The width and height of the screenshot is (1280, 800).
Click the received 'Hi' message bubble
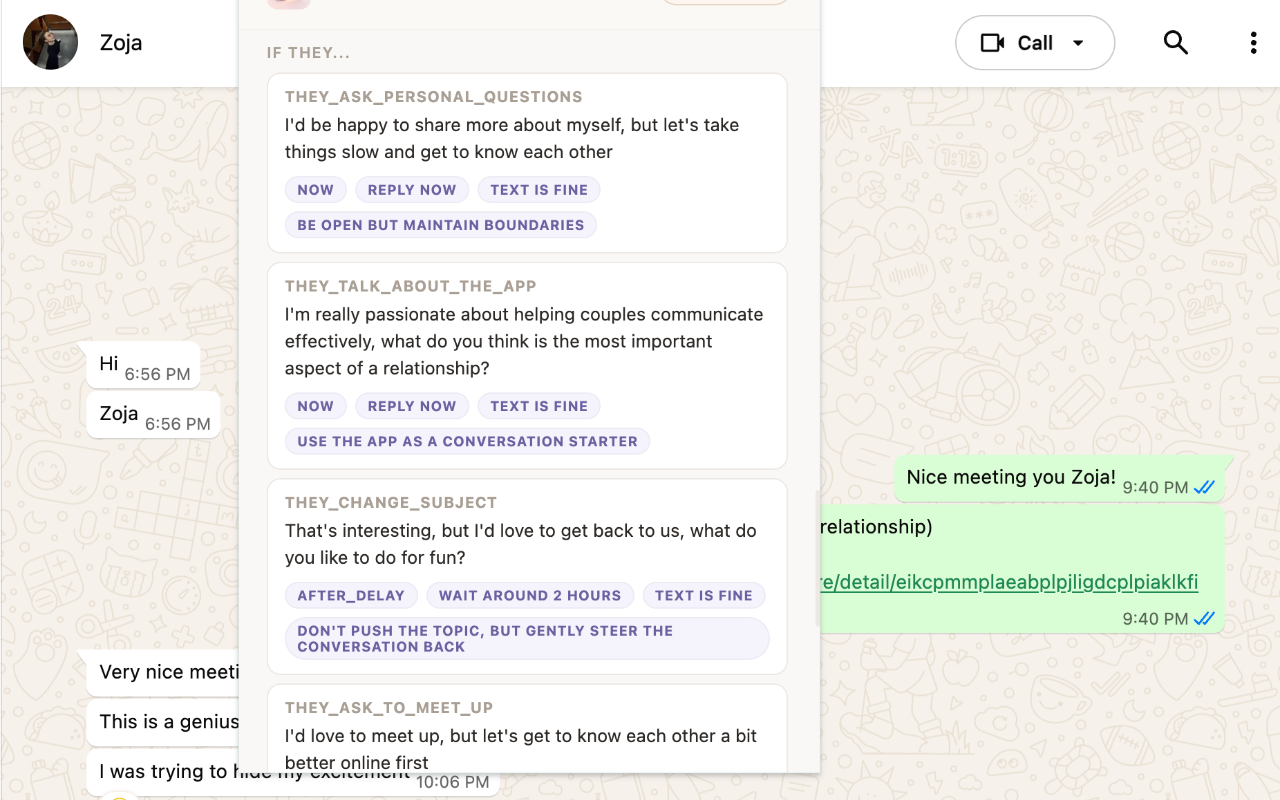click(143, 365)
